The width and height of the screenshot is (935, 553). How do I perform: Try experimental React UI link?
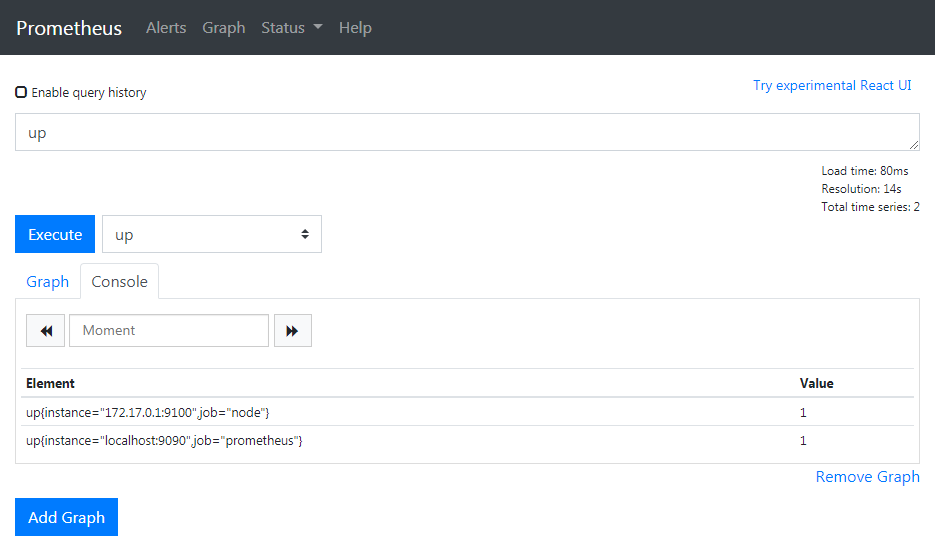(832, 85)
